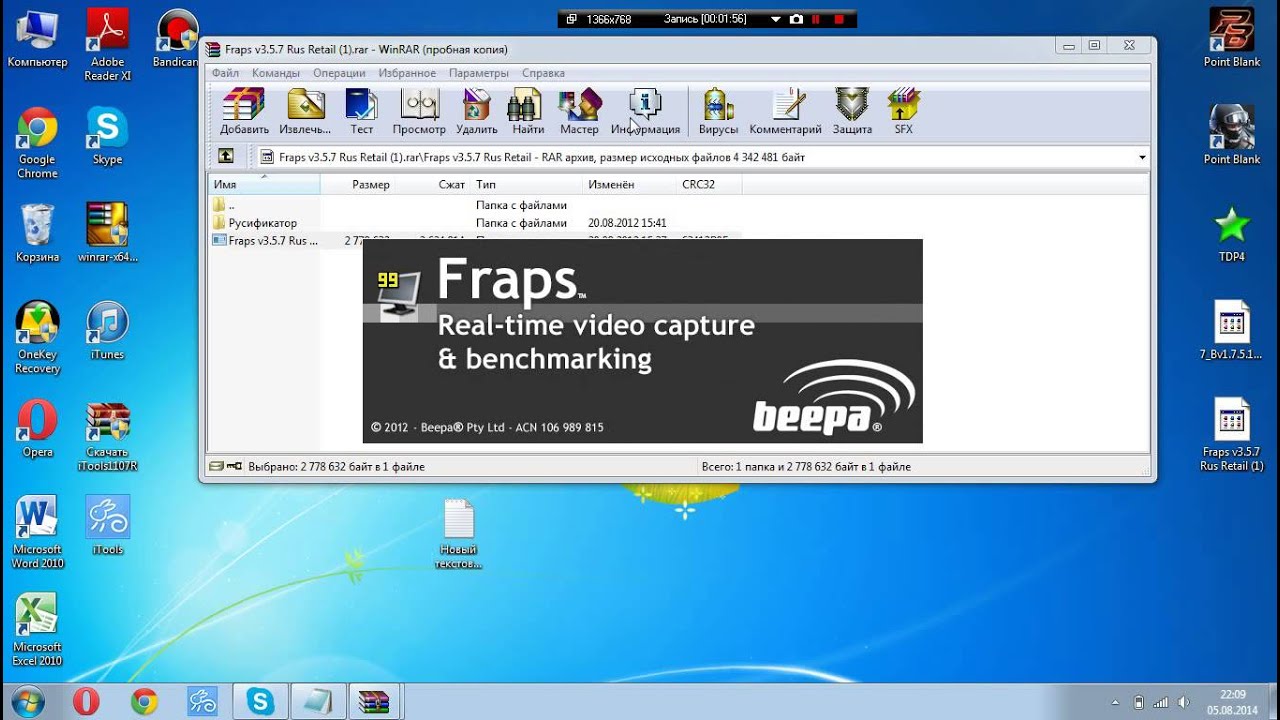Viewport: 1280px width, 720px height.
Task: Open the Информация toolbar icon
Action: 645,111
